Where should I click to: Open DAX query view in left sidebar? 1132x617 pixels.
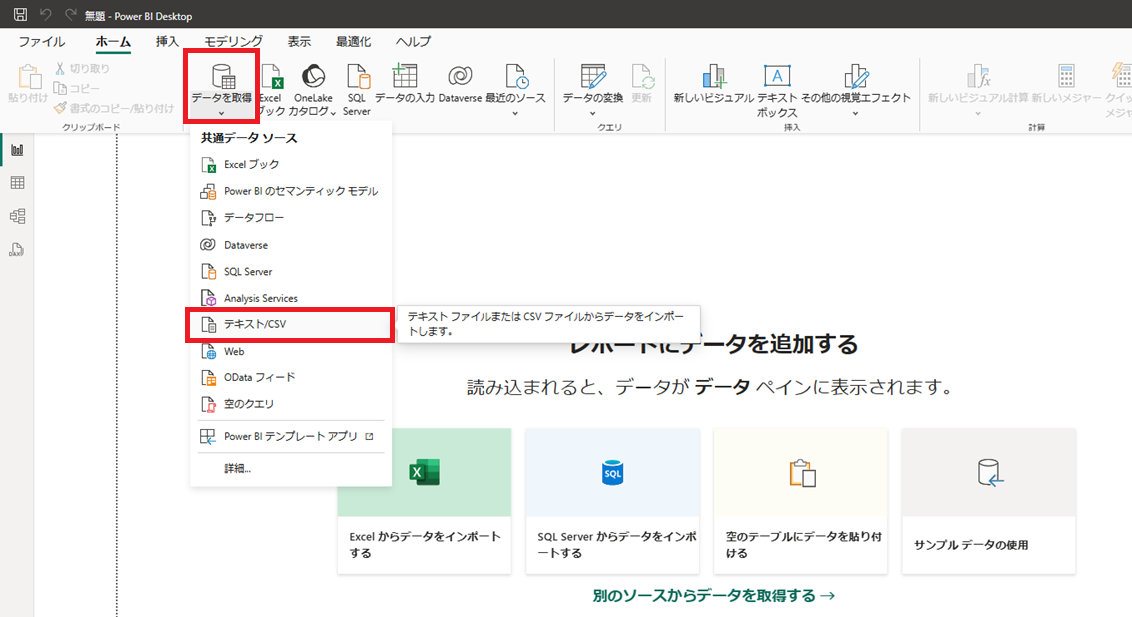point(17,250)
